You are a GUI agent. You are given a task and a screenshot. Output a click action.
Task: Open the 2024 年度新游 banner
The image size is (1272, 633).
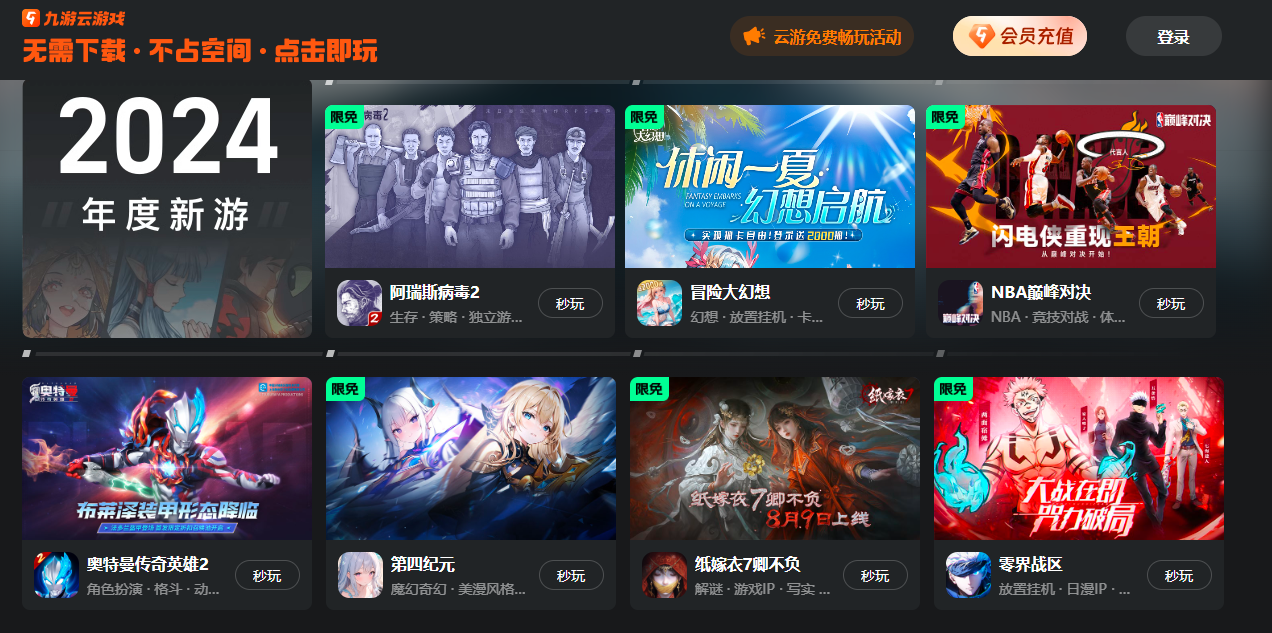[167, 209]
